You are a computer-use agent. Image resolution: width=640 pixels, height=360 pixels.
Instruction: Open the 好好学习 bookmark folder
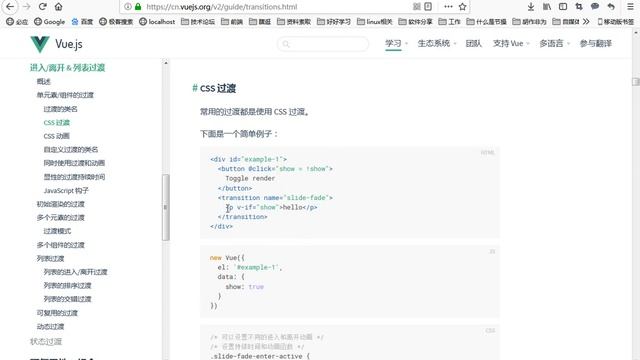click(x=334, y=22)
